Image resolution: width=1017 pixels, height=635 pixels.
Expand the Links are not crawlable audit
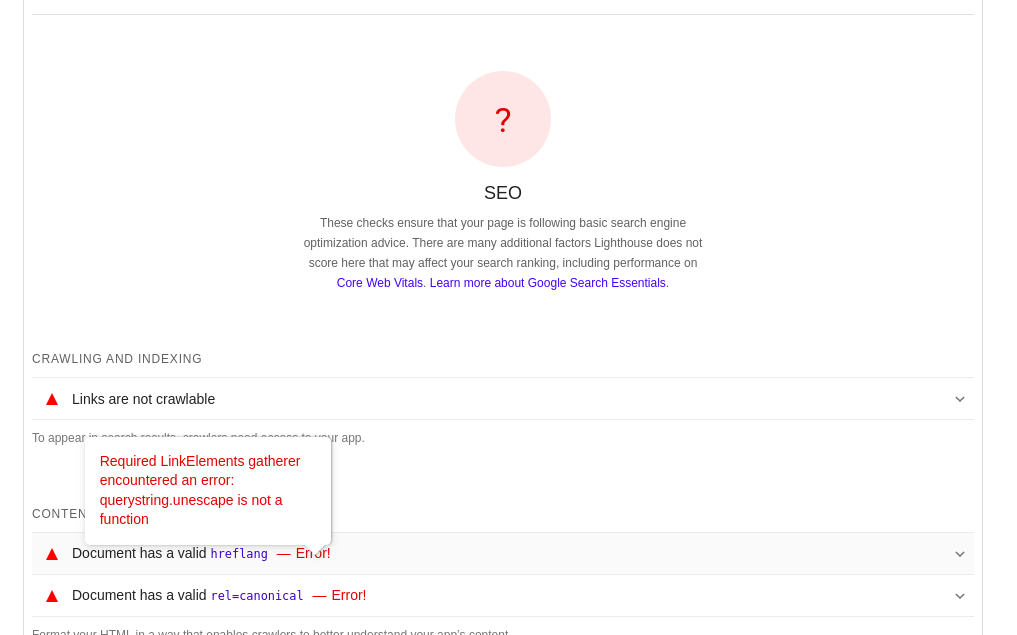click(x=959, y=398)
